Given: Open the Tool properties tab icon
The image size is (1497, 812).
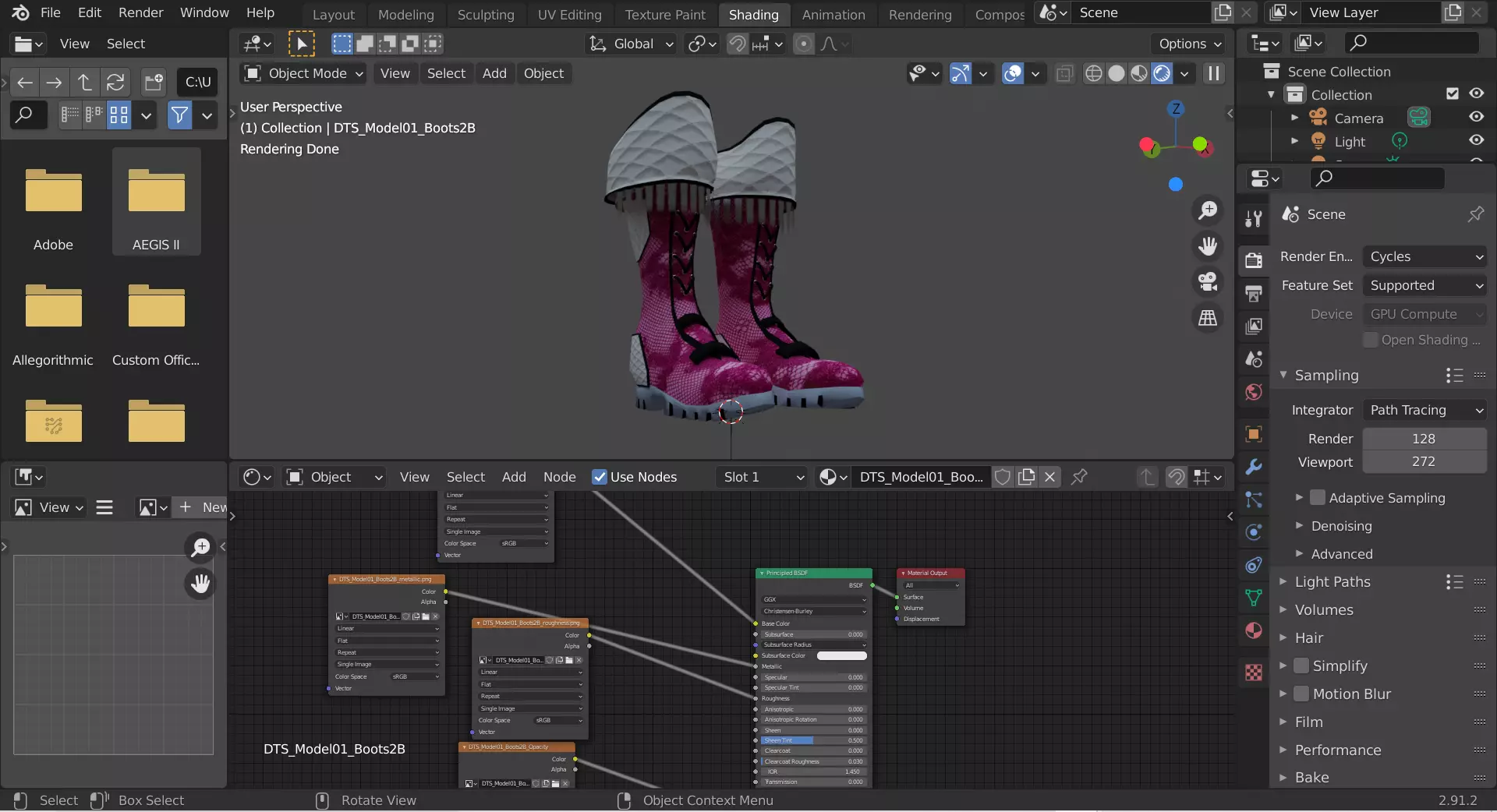Looking at the screenshot, I should pyautogui.click(x=1254, y=219).
